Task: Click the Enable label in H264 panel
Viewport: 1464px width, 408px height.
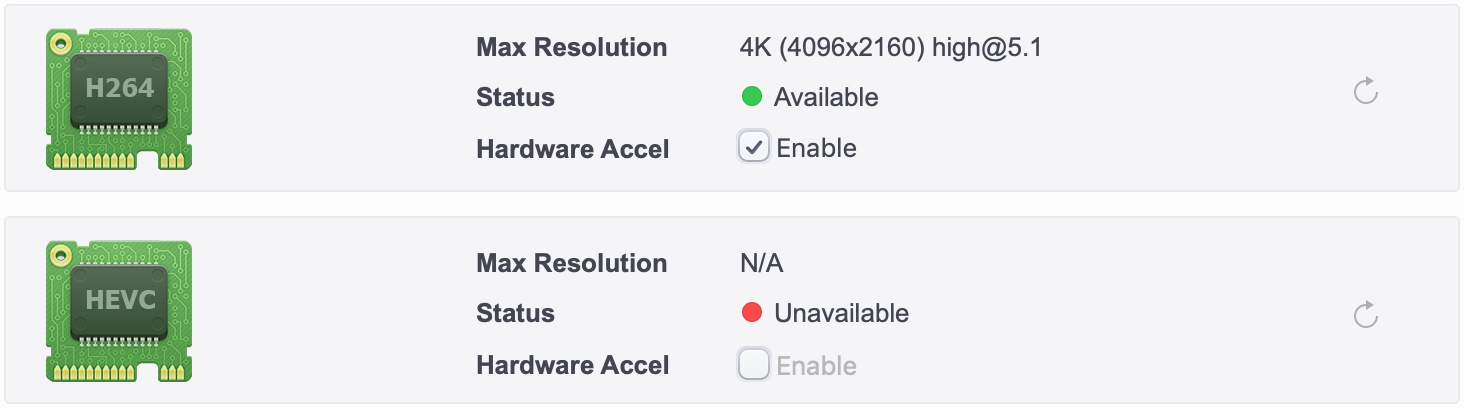Action: 816,148
